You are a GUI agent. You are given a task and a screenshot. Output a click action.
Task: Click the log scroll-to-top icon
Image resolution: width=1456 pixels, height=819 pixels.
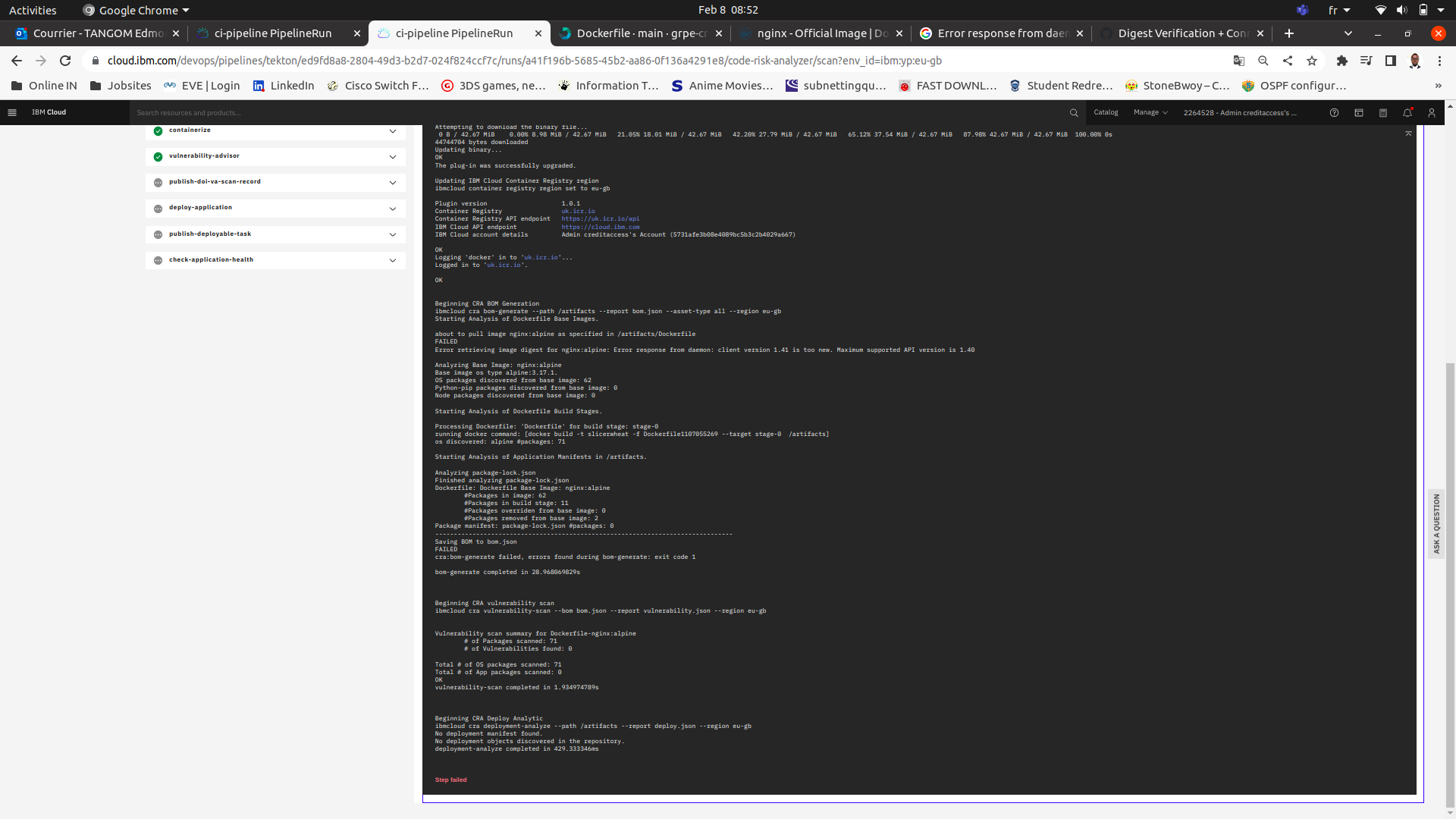pos(1408,133)
